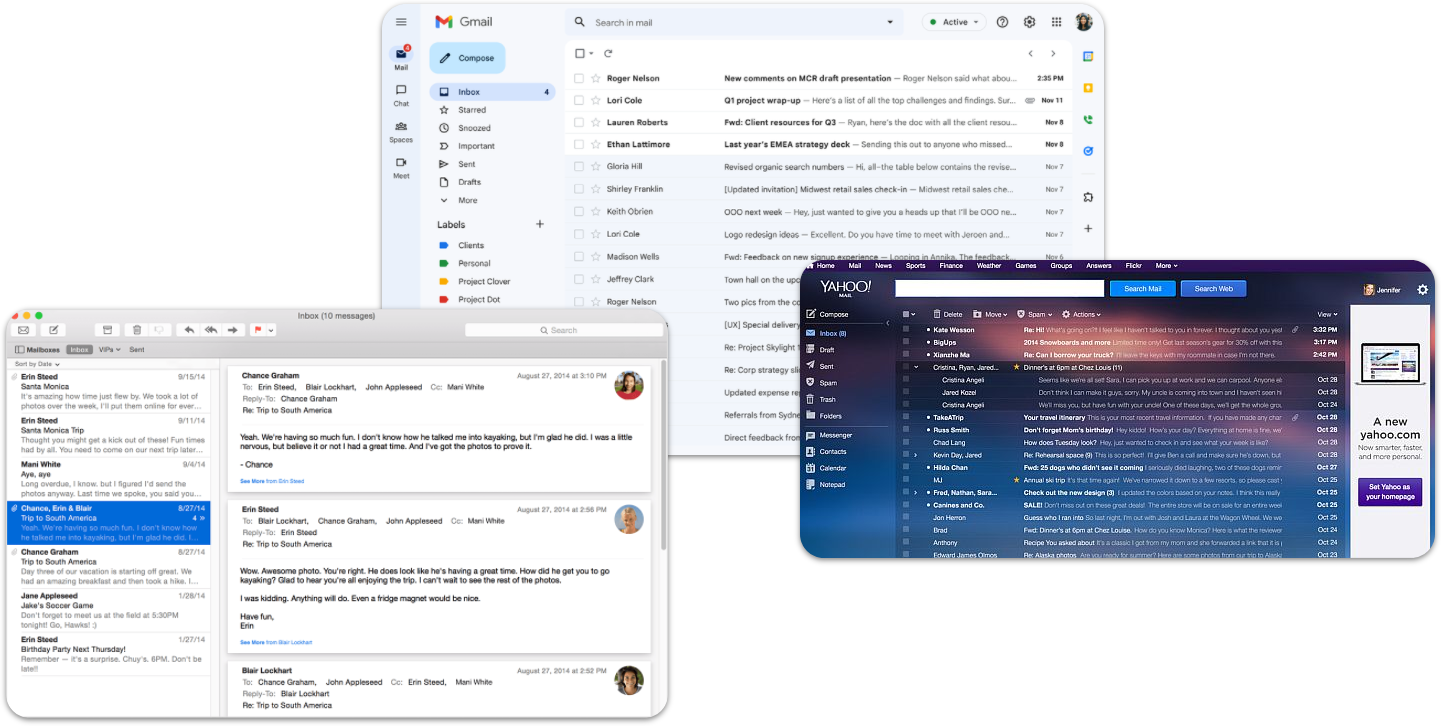Open the Gmail main menu hamburger icon

401,22
